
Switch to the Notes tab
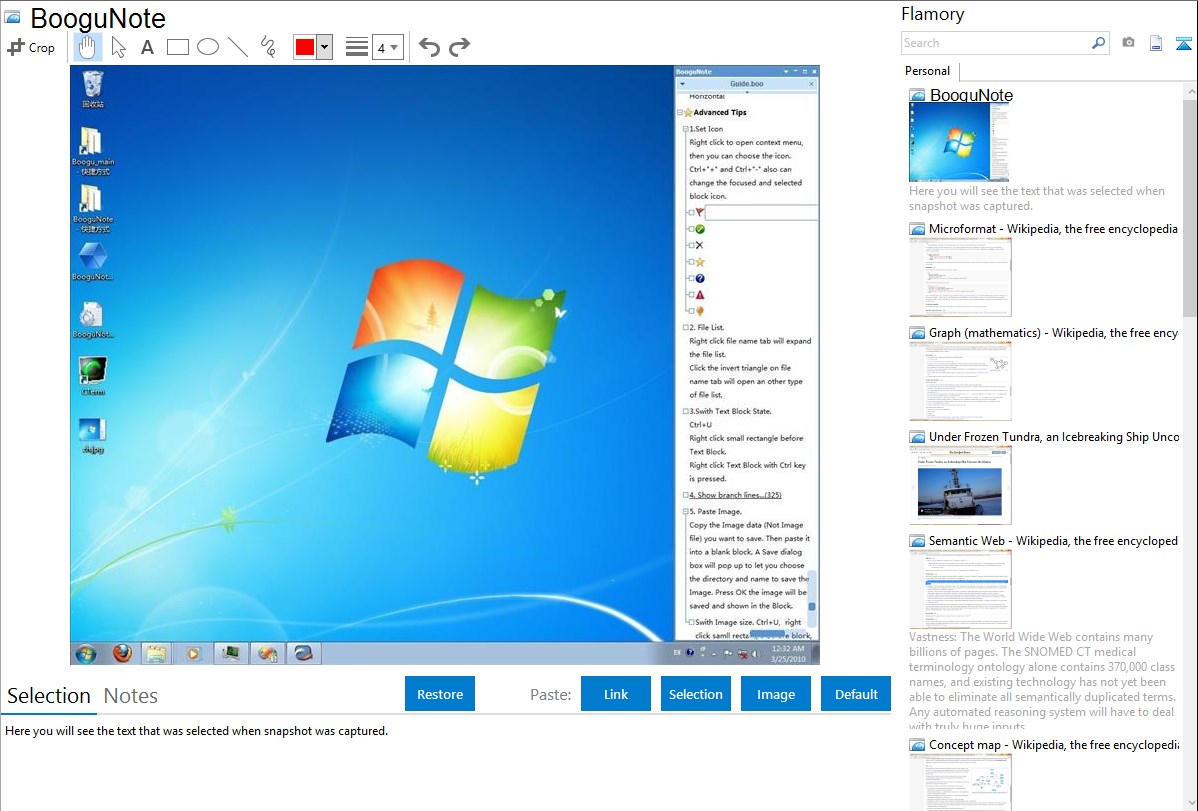131,696
